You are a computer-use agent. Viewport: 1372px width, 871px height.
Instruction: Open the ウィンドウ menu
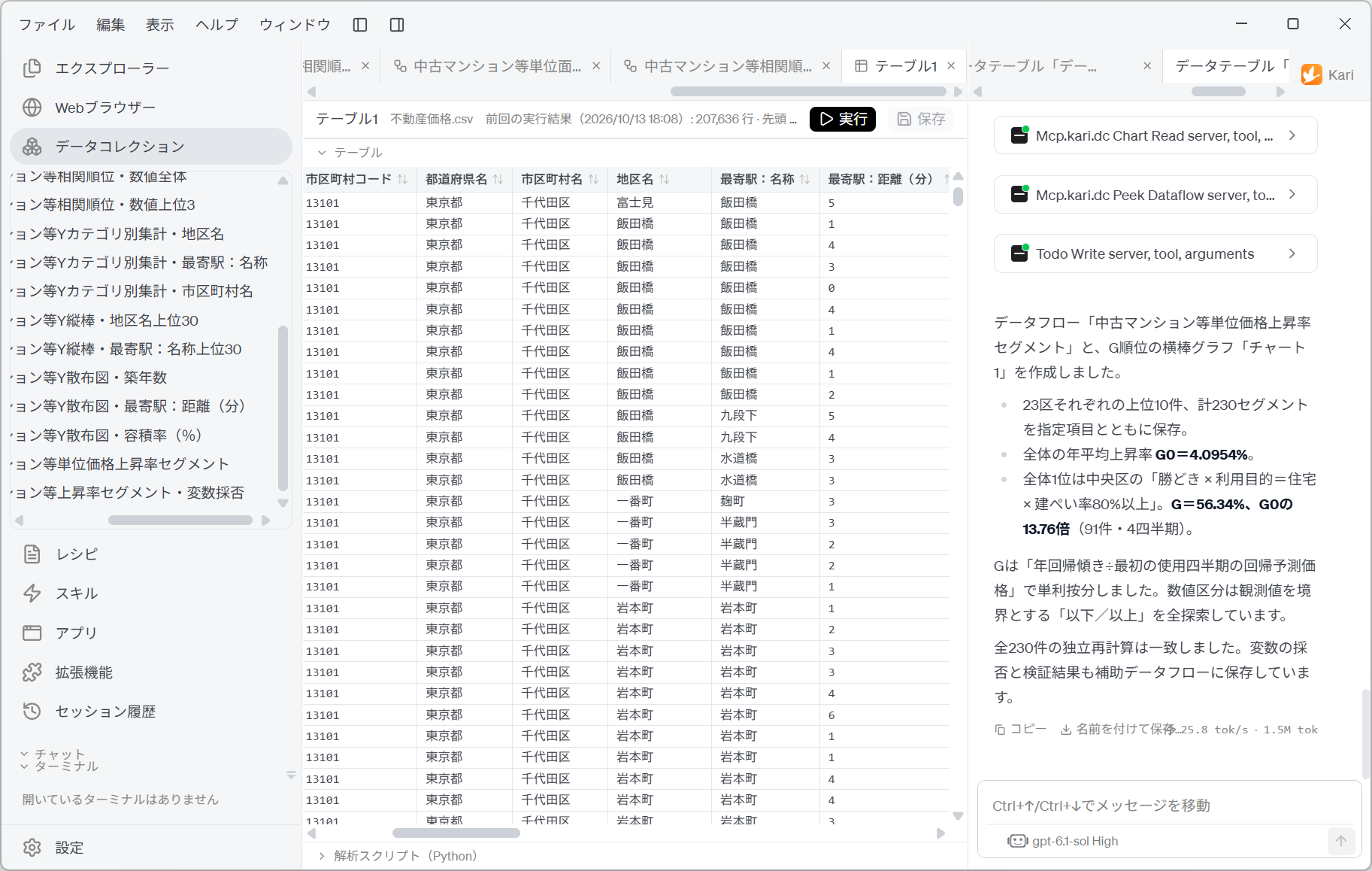click(295, 25)
